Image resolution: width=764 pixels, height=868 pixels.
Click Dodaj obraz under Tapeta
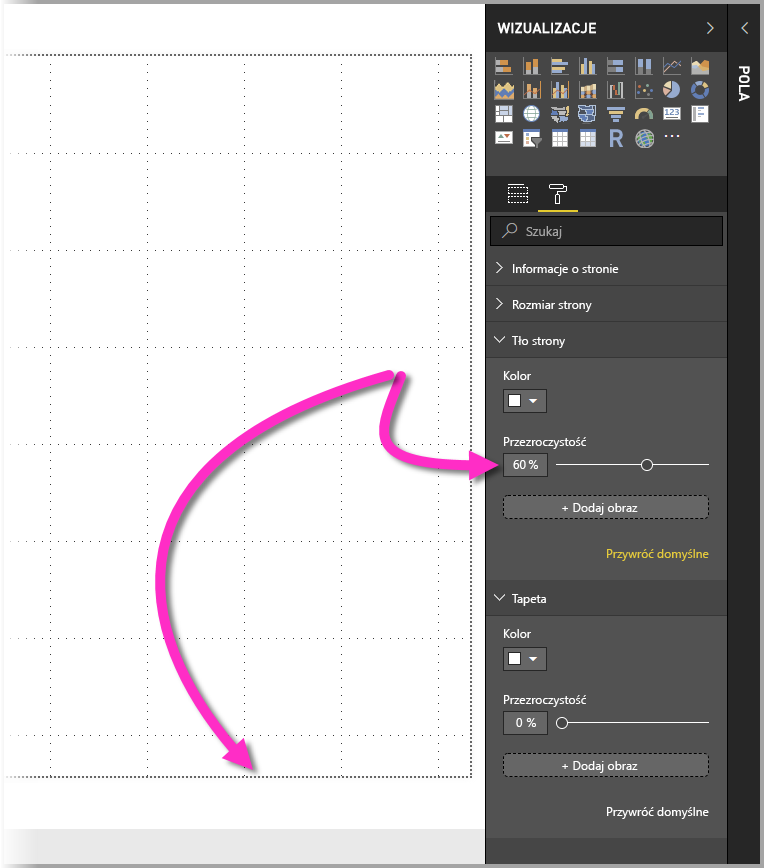pyautogui.click(x=606, y=766)
